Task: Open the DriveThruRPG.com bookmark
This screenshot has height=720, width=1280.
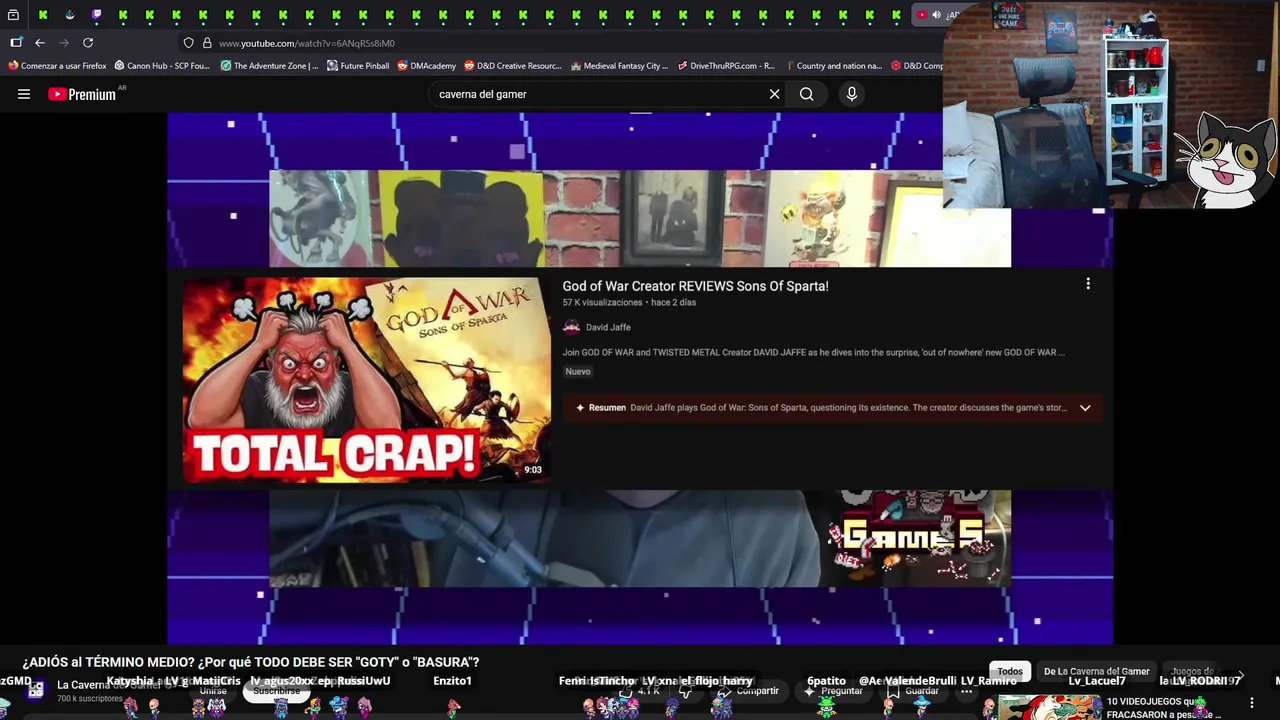Action: pyautogui.click(x=726, y=66)
